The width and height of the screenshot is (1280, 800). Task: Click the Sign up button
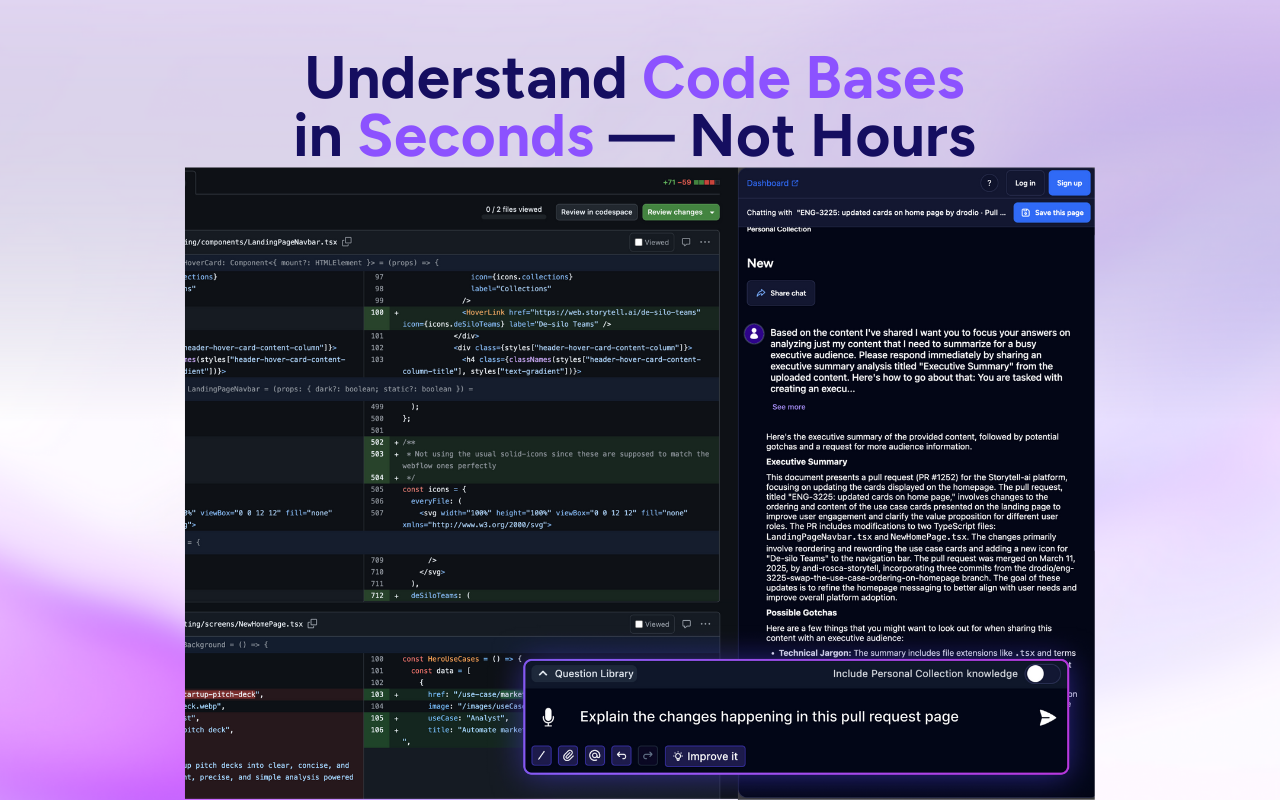1069,183
